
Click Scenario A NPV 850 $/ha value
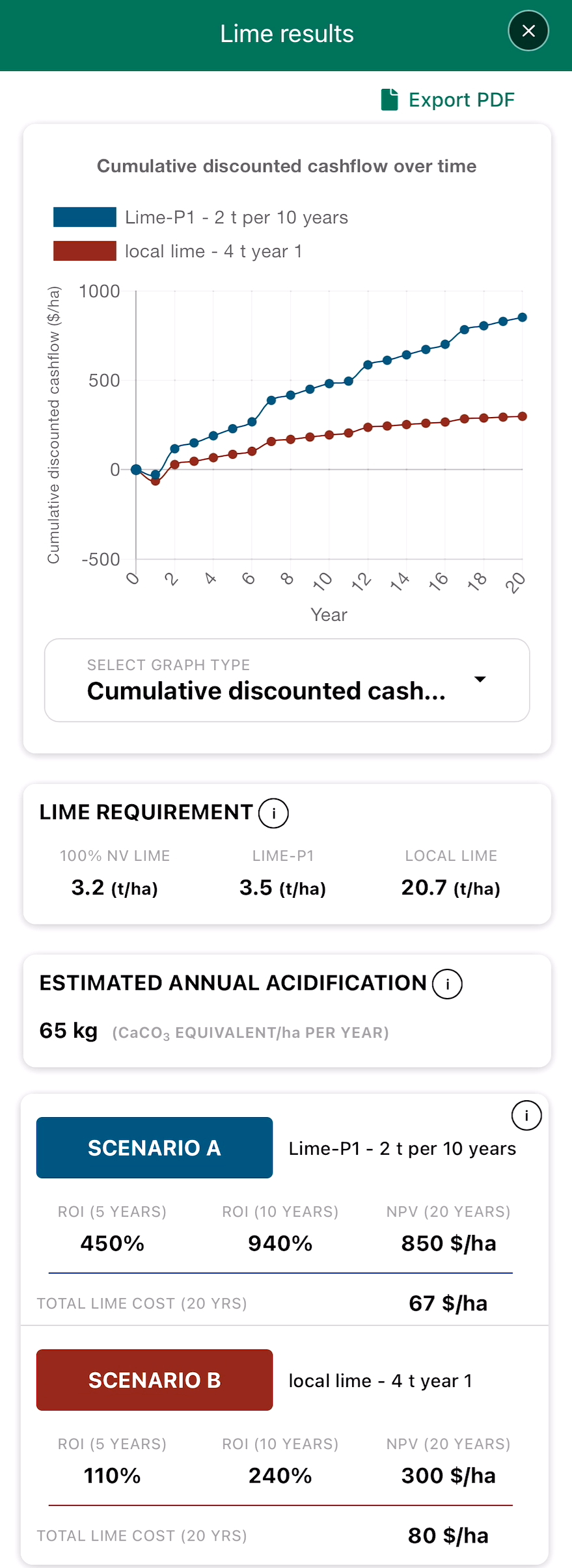point(448,1243)
